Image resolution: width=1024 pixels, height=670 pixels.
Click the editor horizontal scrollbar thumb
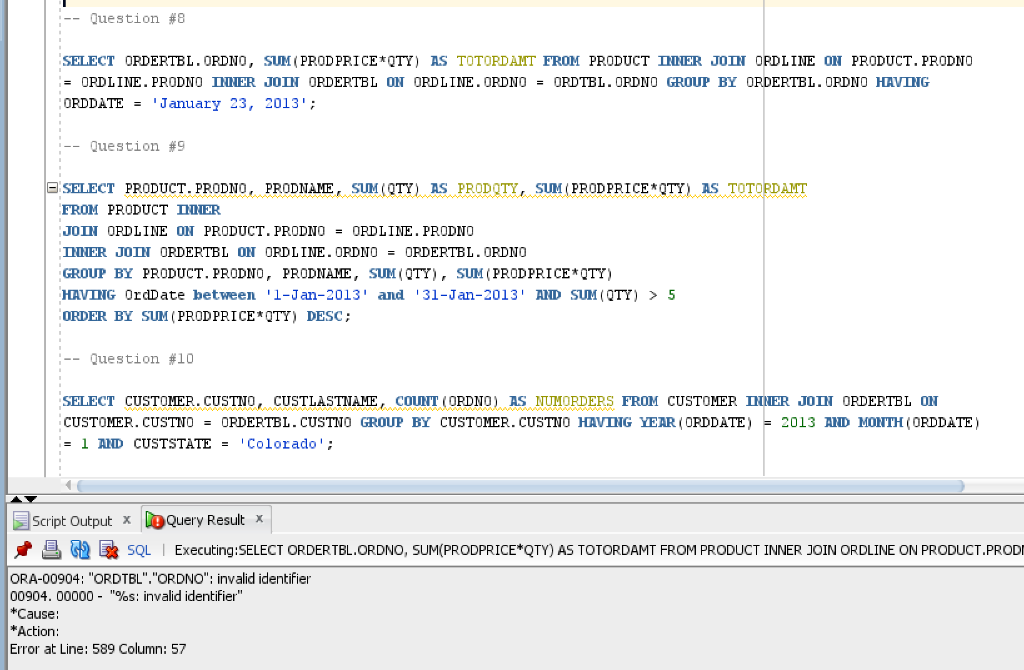(x=520, y=486)
